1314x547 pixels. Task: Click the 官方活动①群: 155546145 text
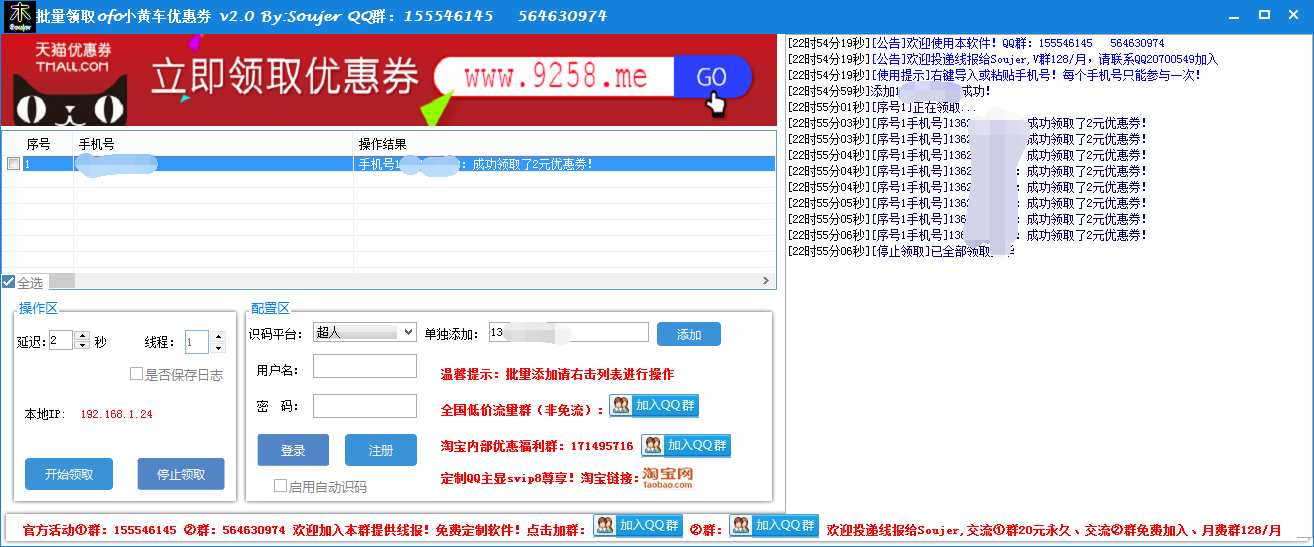[x=100, y=529]
